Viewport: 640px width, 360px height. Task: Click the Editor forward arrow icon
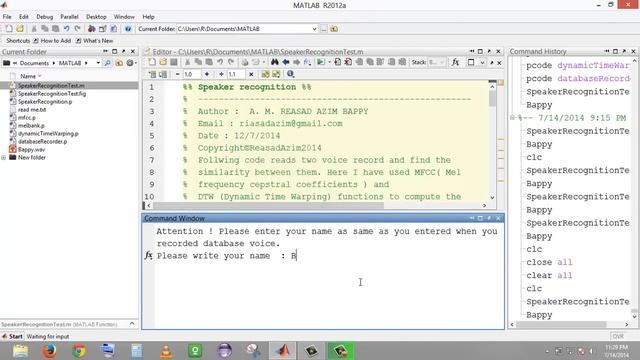tap(296, 62)
